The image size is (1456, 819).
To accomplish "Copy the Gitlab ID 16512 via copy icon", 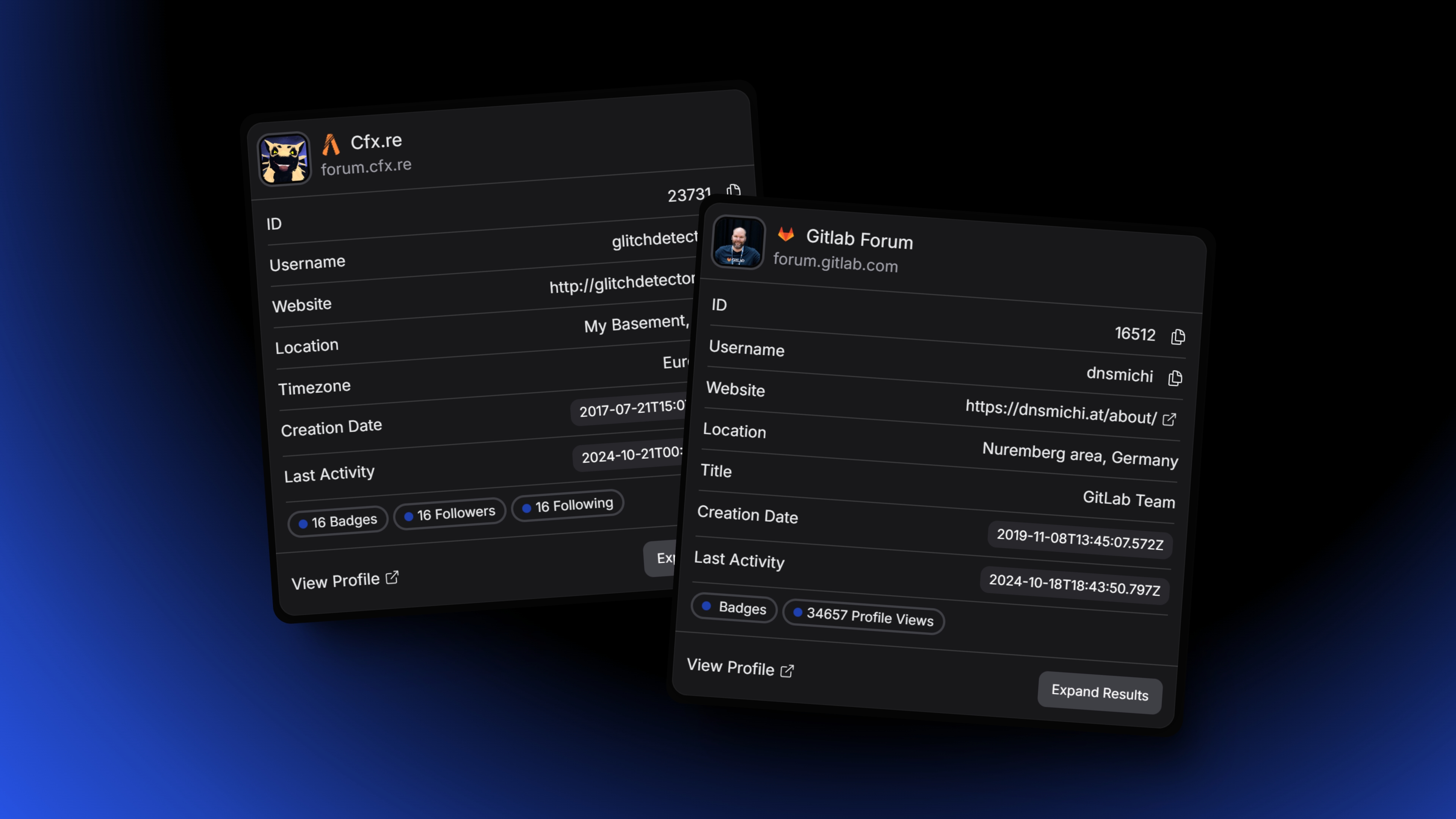I will (x=1178, y=337).
